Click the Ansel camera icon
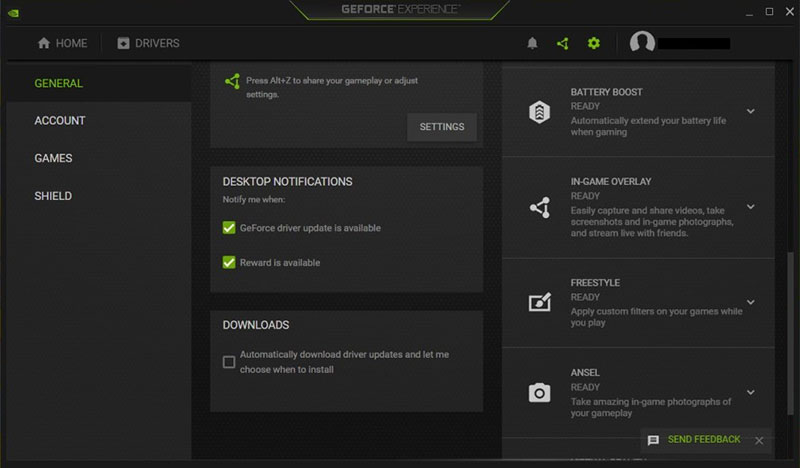The width and height of the screenshot is (800, 468). (539, 392)
